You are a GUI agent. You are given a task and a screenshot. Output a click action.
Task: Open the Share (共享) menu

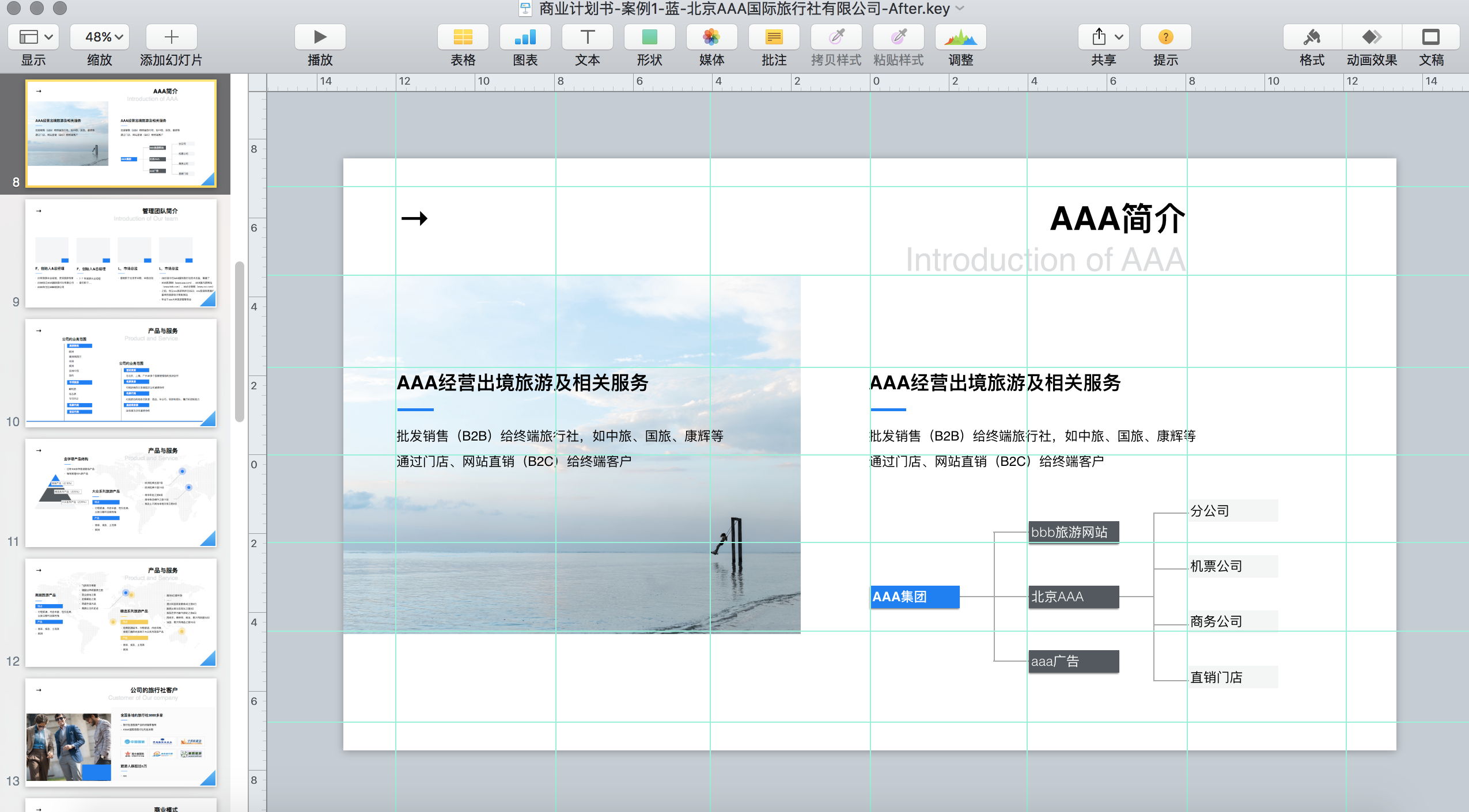pos(1104,37)
